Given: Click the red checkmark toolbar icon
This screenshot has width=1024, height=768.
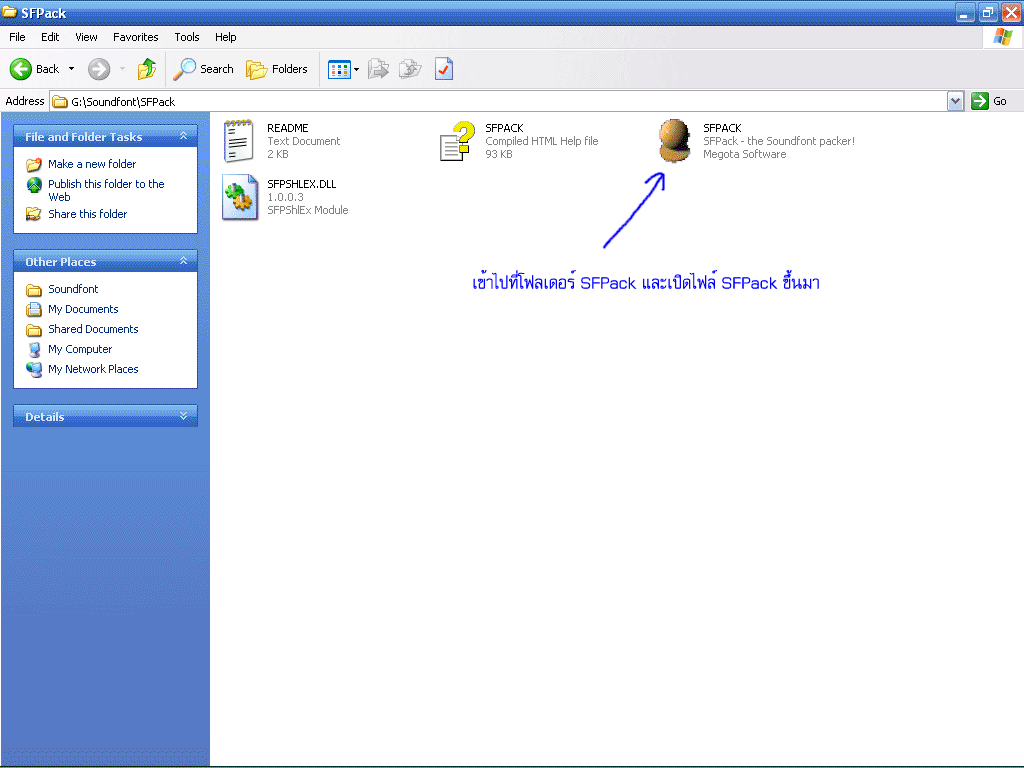Looking at the screenshot, I should pos(443,69).
